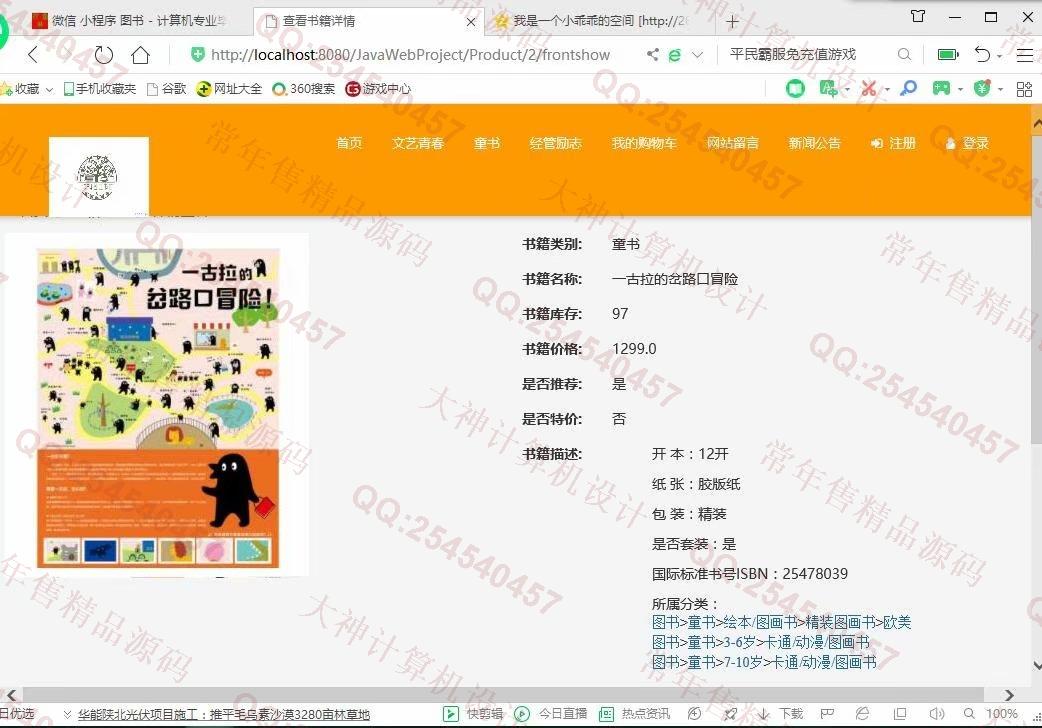Click the 注册 register link
This screenshot has width=1042, height=728.
tap(894, 143)
